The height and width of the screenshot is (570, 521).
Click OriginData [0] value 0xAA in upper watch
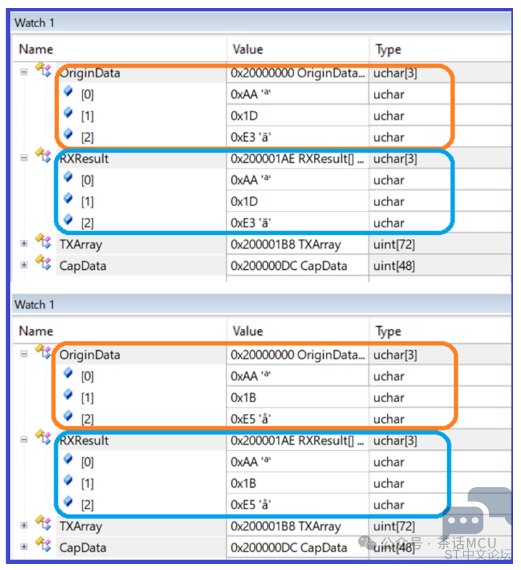click(x=251, y=95)
